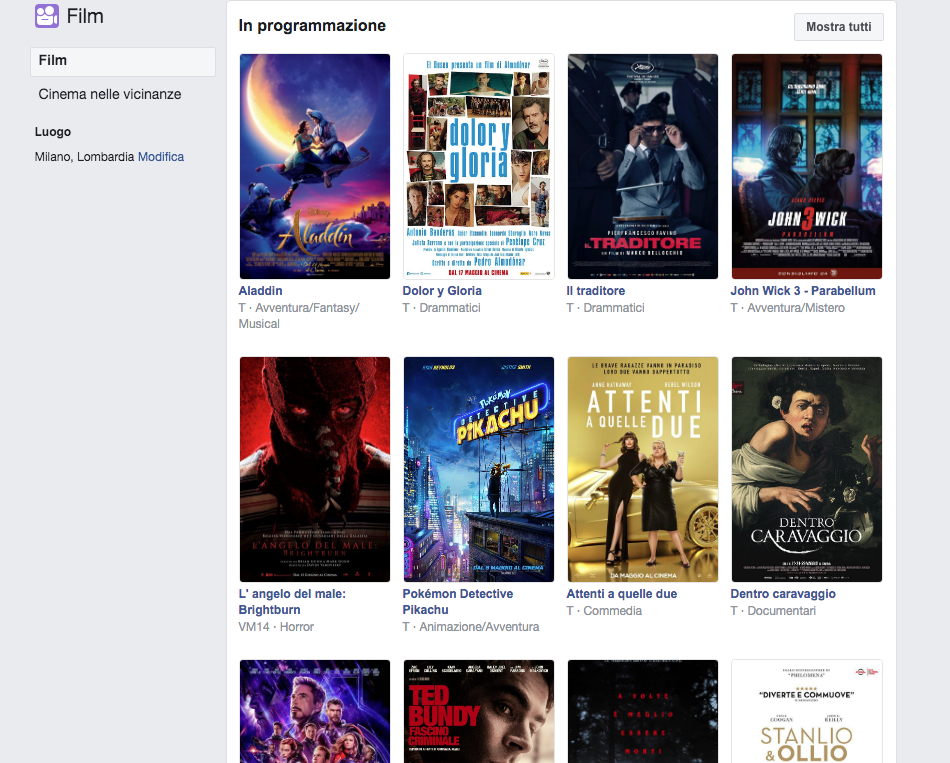The width and height of the screenshot is (950, 763).
Task: Click the 'Luogo' label
Action: click(53, 132)
